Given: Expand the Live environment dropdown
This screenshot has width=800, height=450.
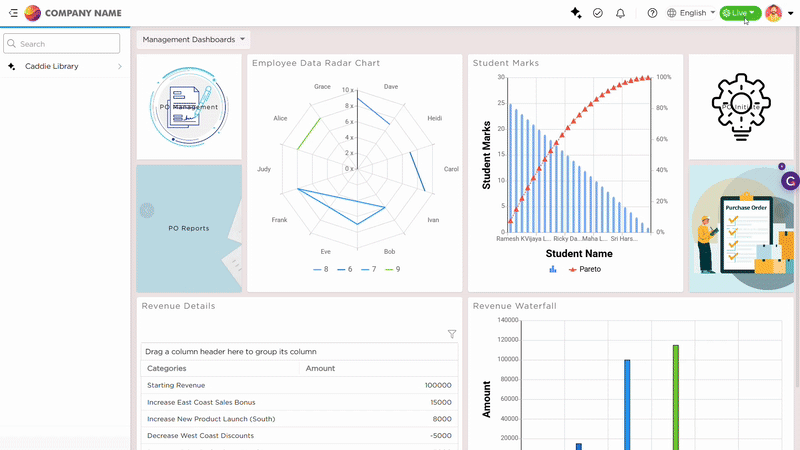Looking at the screenshot, I should pyautogui.click(x=739, y=13).
